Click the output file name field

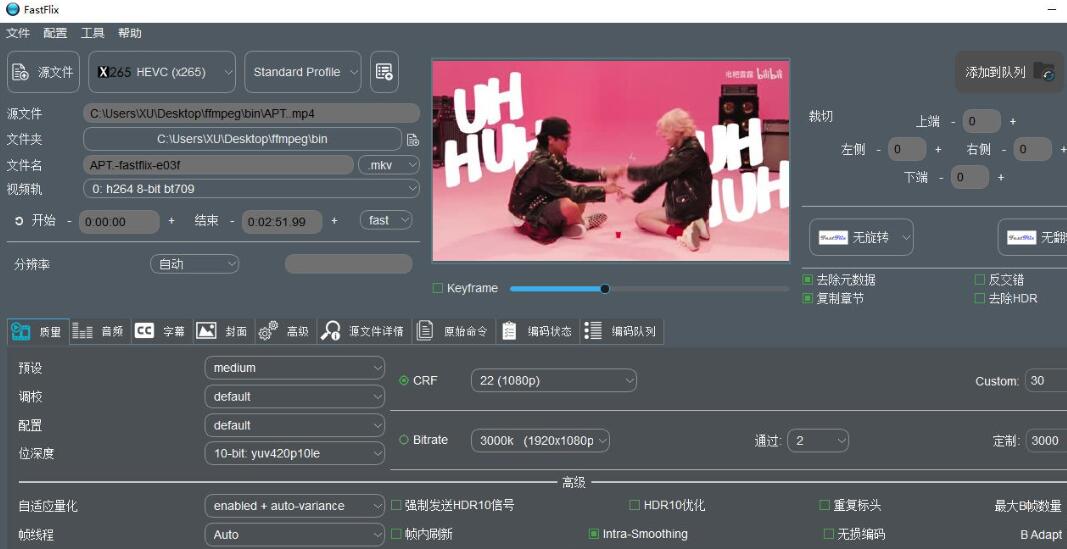coord(219,165)
